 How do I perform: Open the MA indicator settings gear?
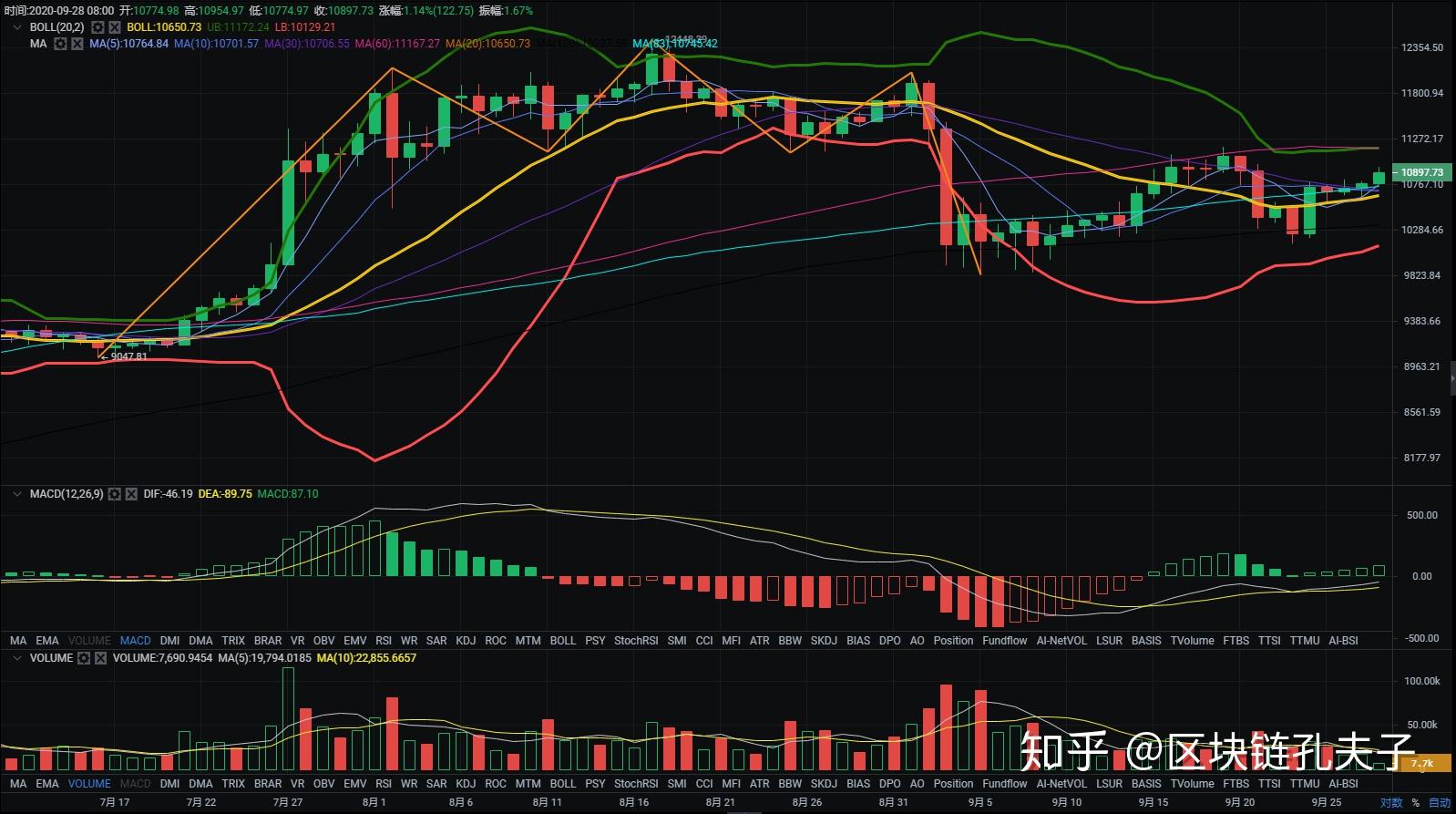[60, 44]
